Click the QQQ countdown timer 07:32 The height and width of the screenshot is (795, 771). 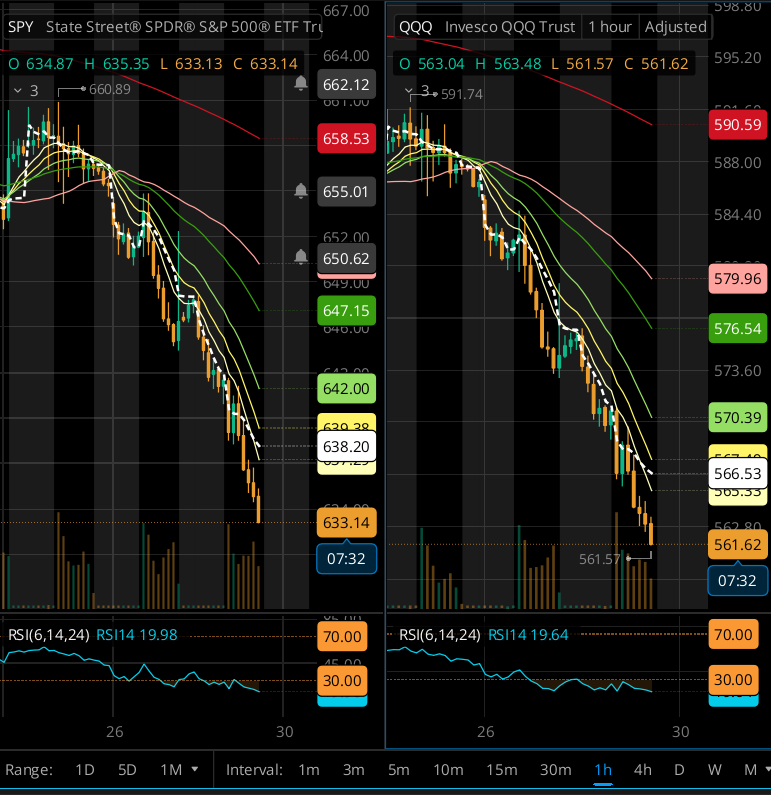(738, 581)
